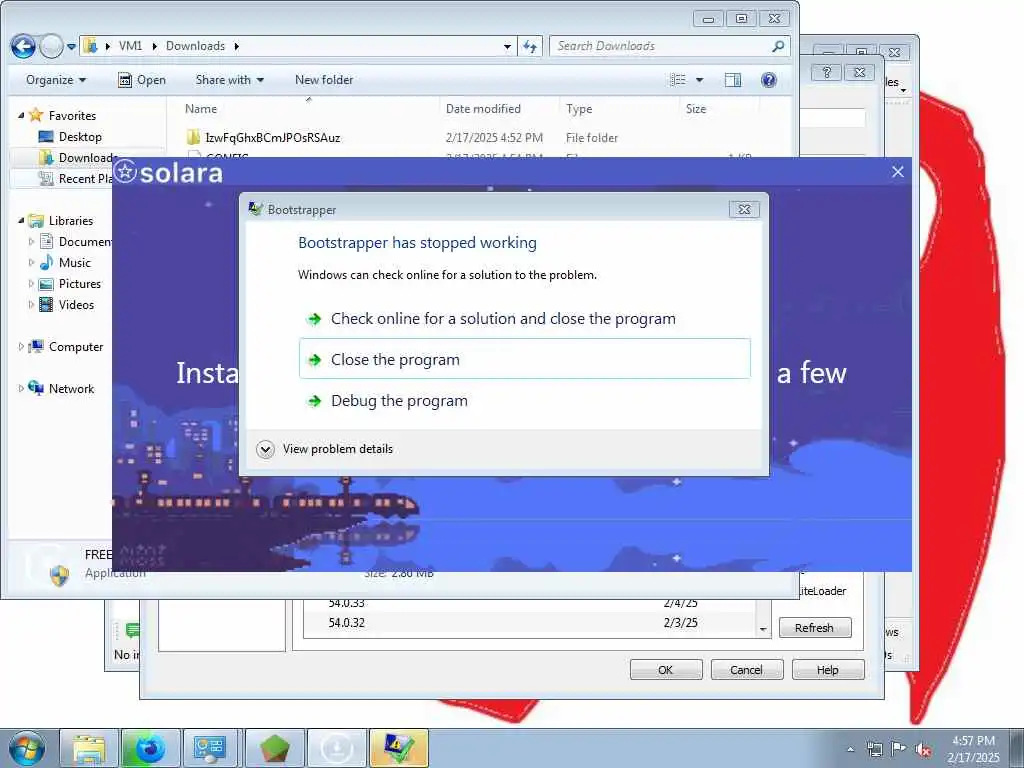Select folder IzwFqGhxBCmJPOsRSAuz
Image resolution: width=1024 pixels, height=768 pixels.
coord(272,138)
